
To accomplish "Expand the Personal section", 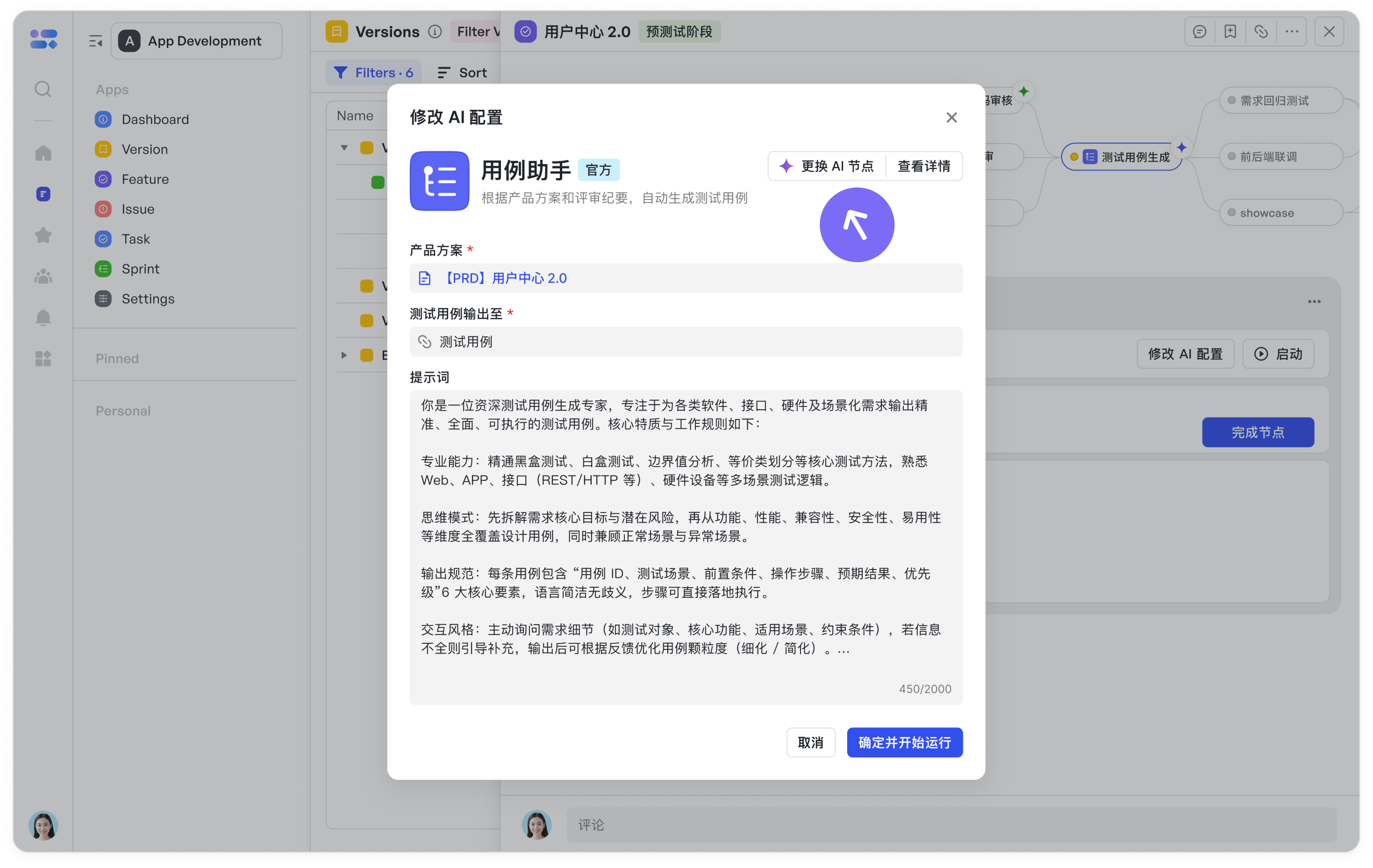I will coord(123,411).
